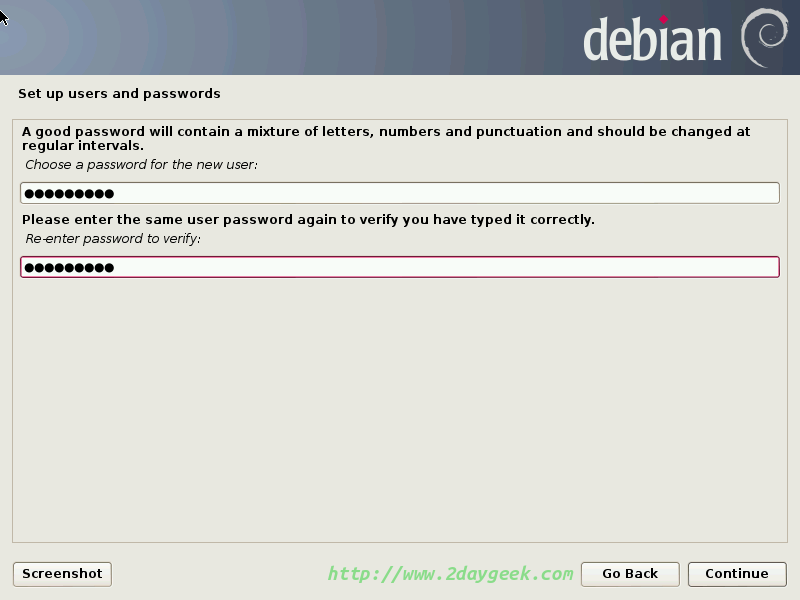
Task: Click the empty area of the main panel
Action: [x=399, y=408]
